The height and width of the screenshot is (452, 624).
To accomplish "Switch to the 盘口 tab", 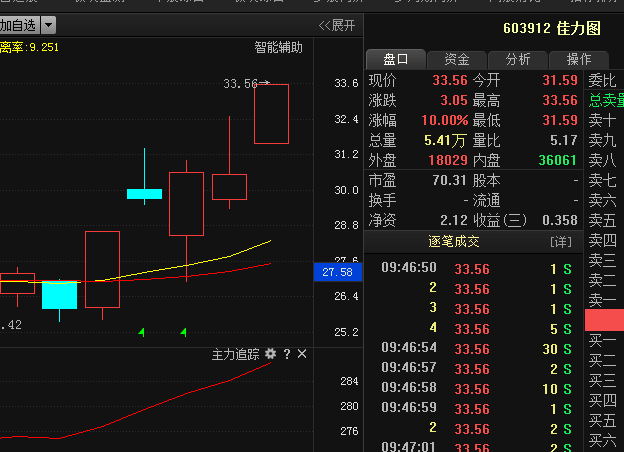I will [396, 59].
